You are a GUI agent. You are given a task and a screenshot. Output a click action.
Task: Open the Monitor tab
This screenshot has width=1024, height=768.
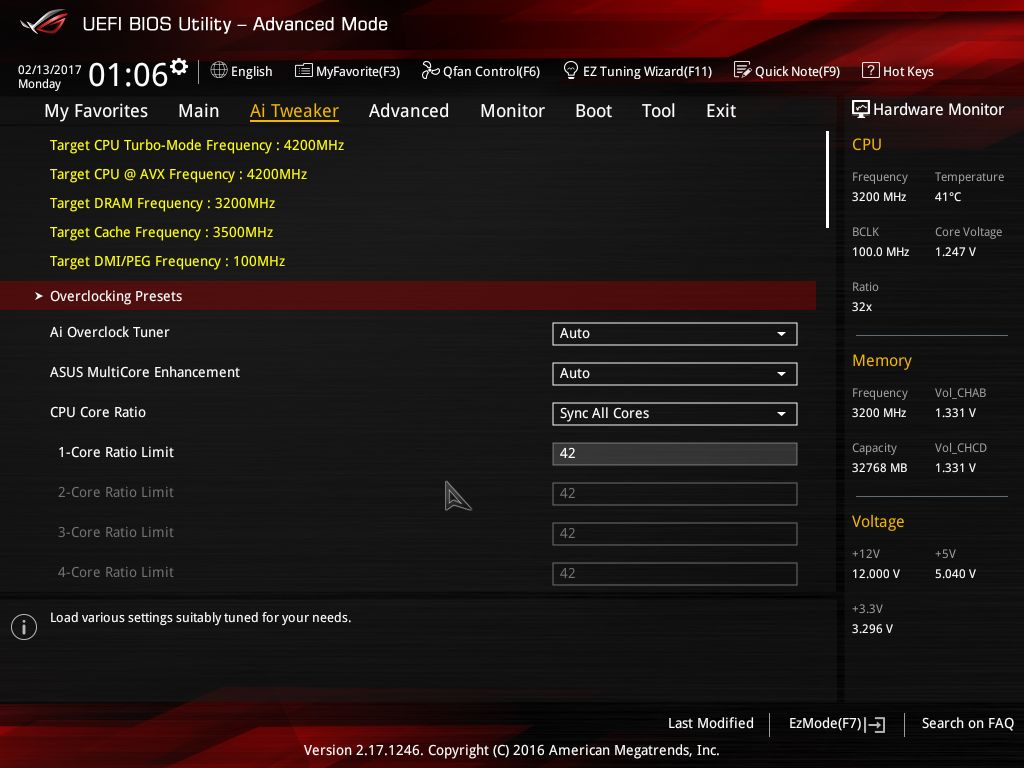[512, 110]
